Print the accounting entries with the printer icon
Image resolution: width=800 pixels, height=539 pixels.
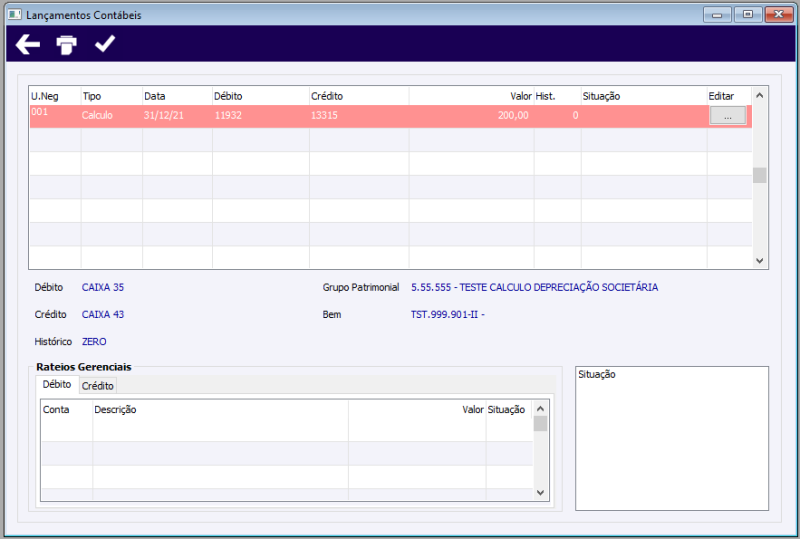tap(66, 44)
